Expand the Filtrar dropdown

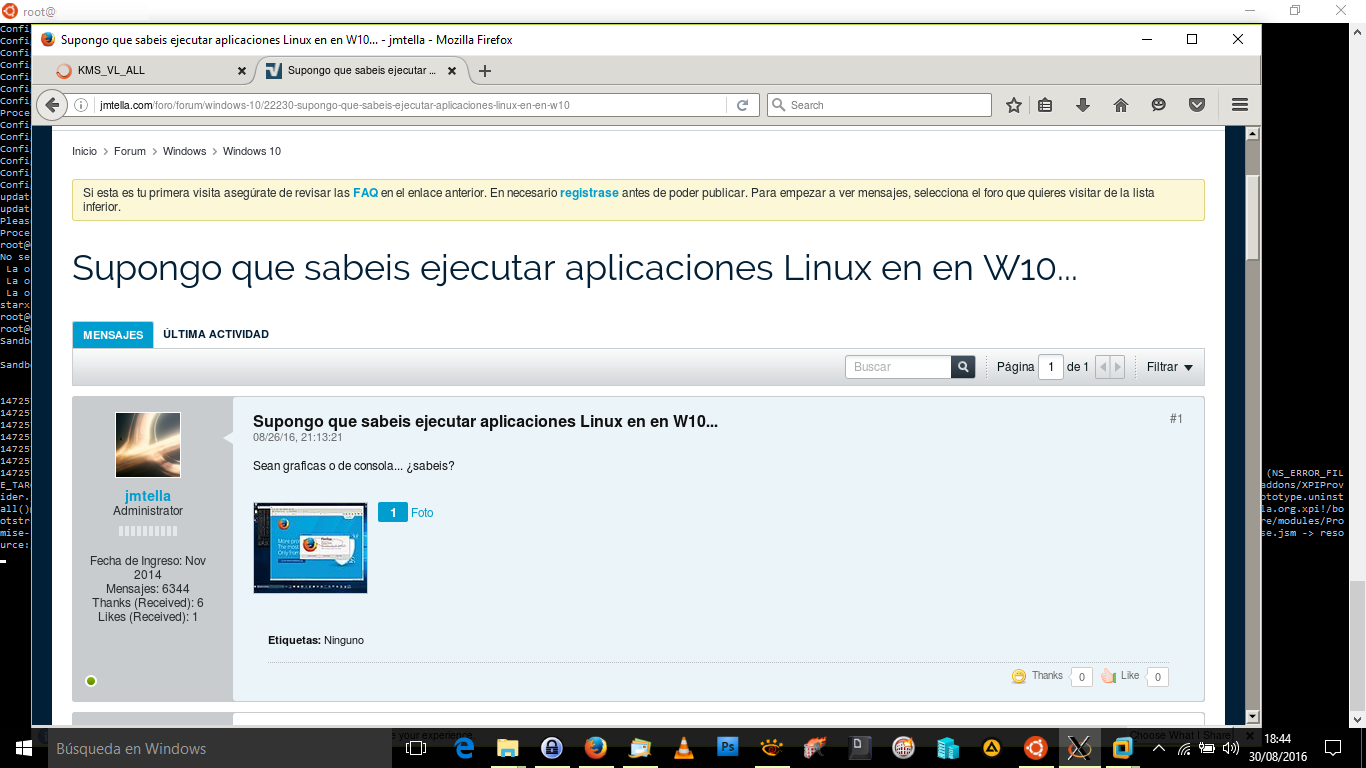pyautogui.click(x=1169, y=367)
